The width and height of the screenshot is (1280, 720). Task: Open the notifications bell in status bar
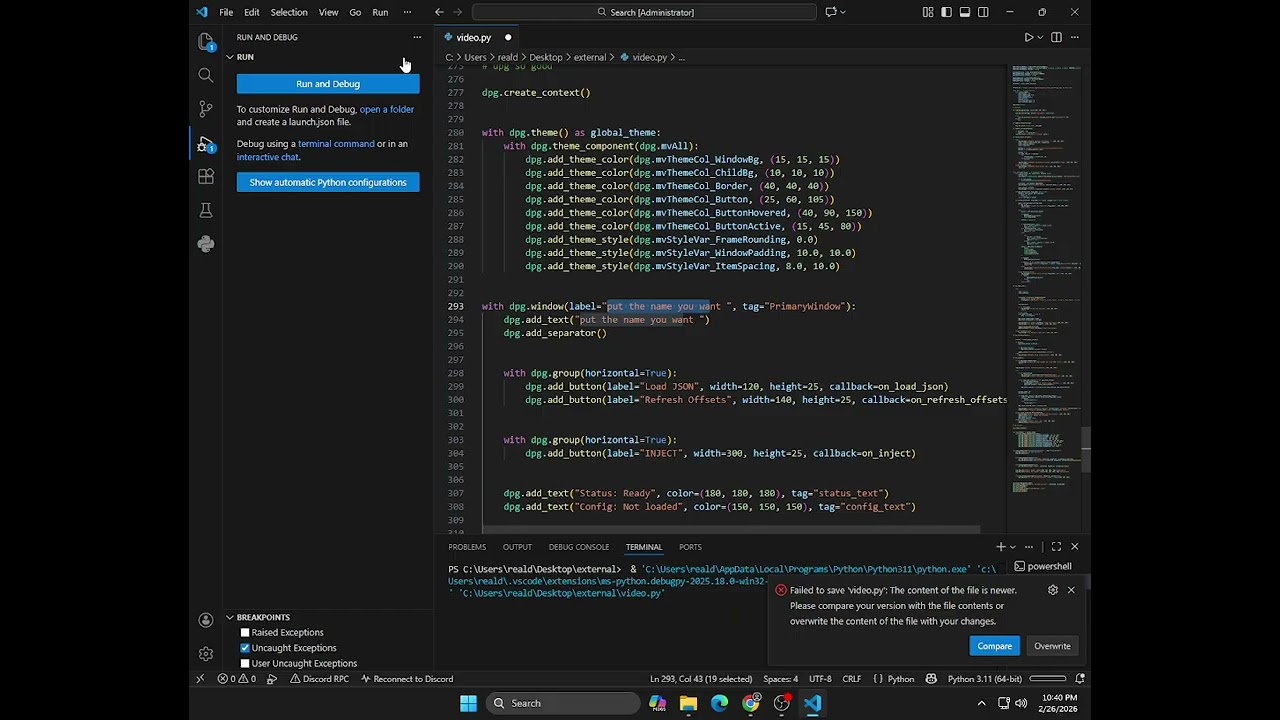1080,679
